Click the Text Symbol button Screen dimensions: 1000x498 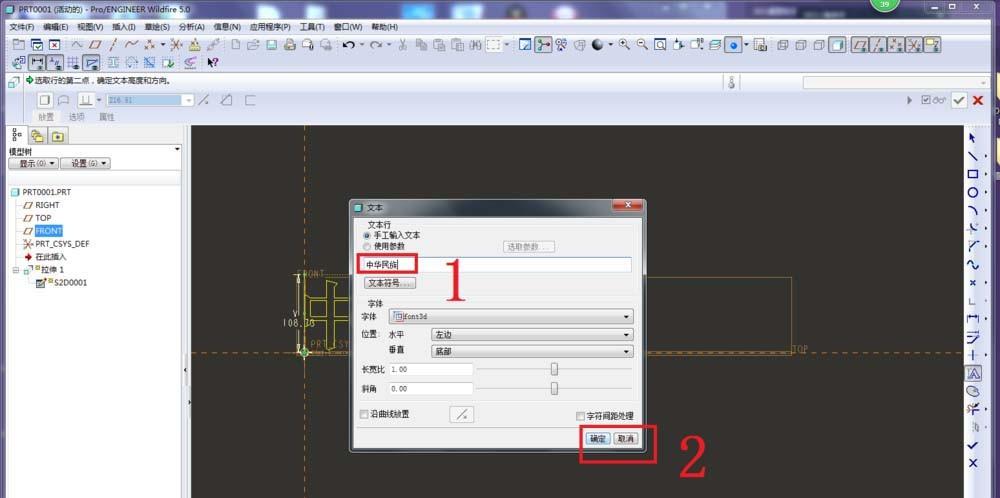(390, 283)
